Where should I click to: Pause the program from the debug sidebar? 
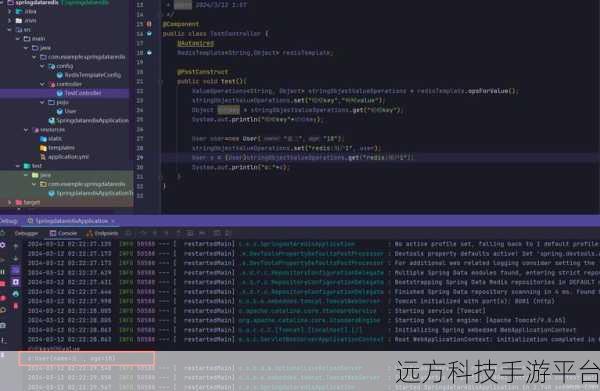[3, 272]
